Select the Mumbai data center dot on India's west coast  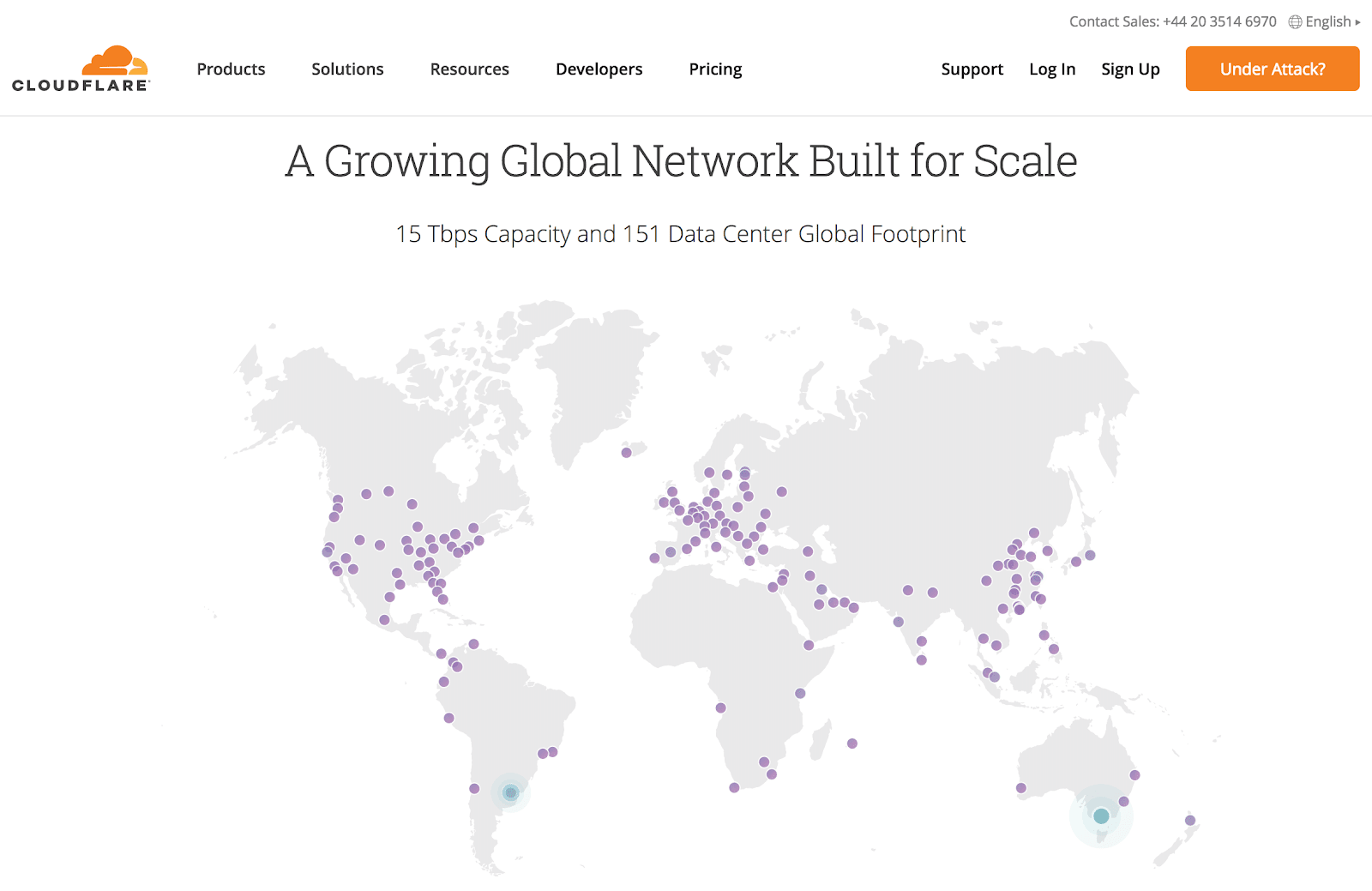tap(899, 623)
